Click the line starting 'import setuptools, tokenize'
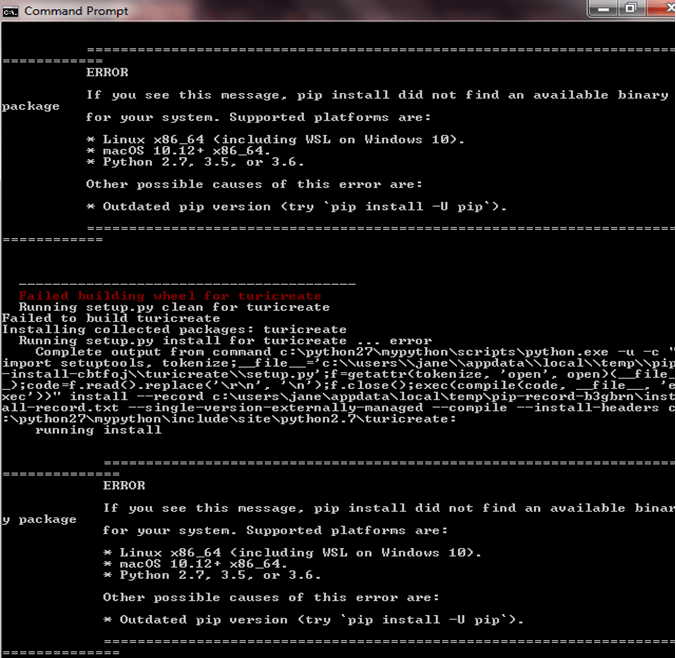This screenshot has width=676, height=658. pos(338,363)
